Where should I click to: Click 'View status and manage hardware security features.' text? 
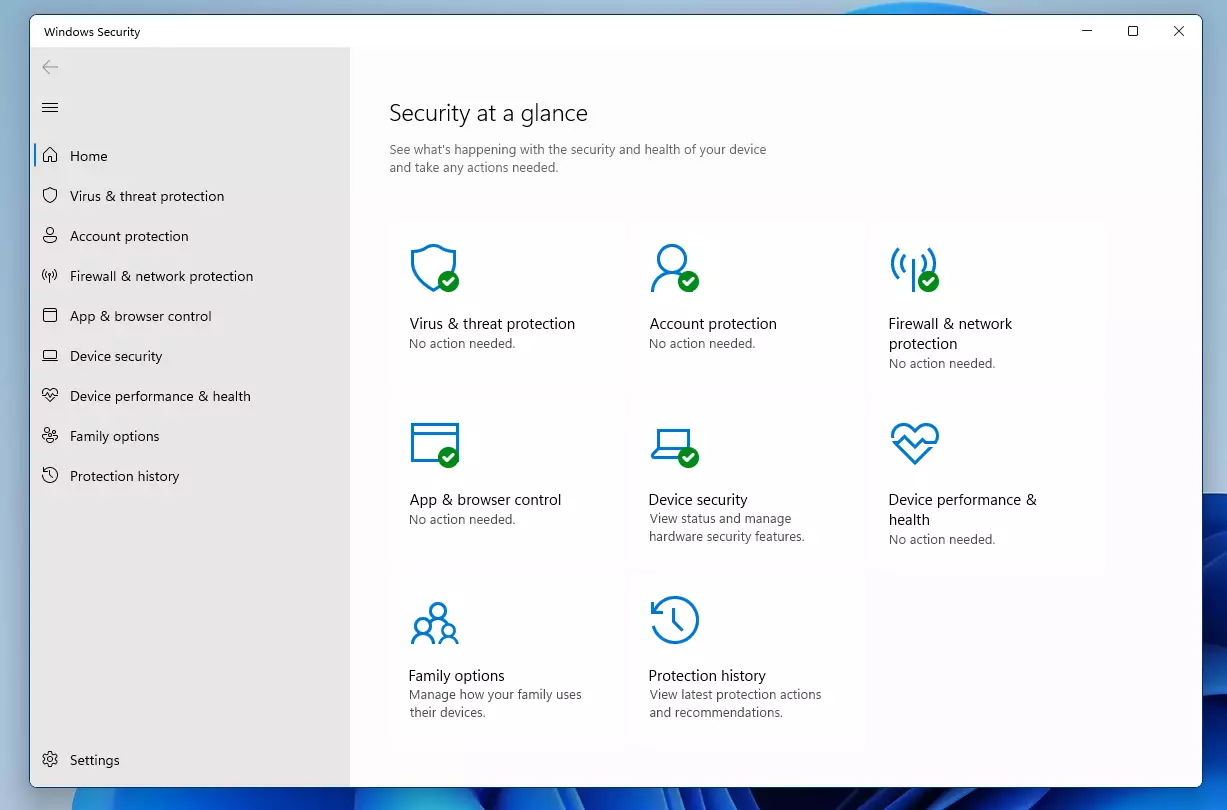[x=727, y=528]
